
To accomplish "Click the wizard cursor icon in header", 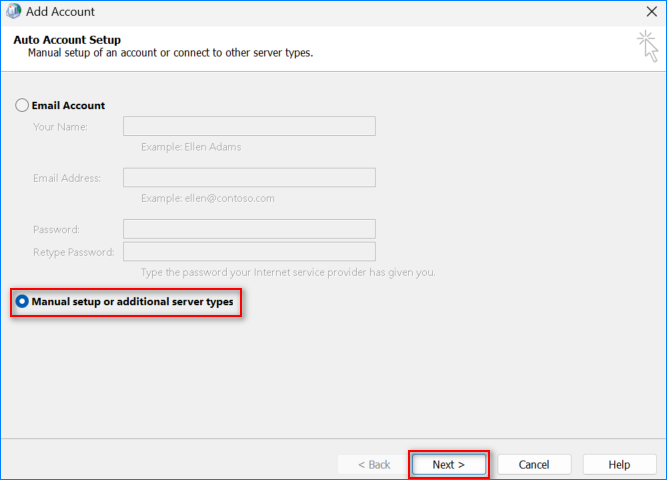I will (647, 45).
